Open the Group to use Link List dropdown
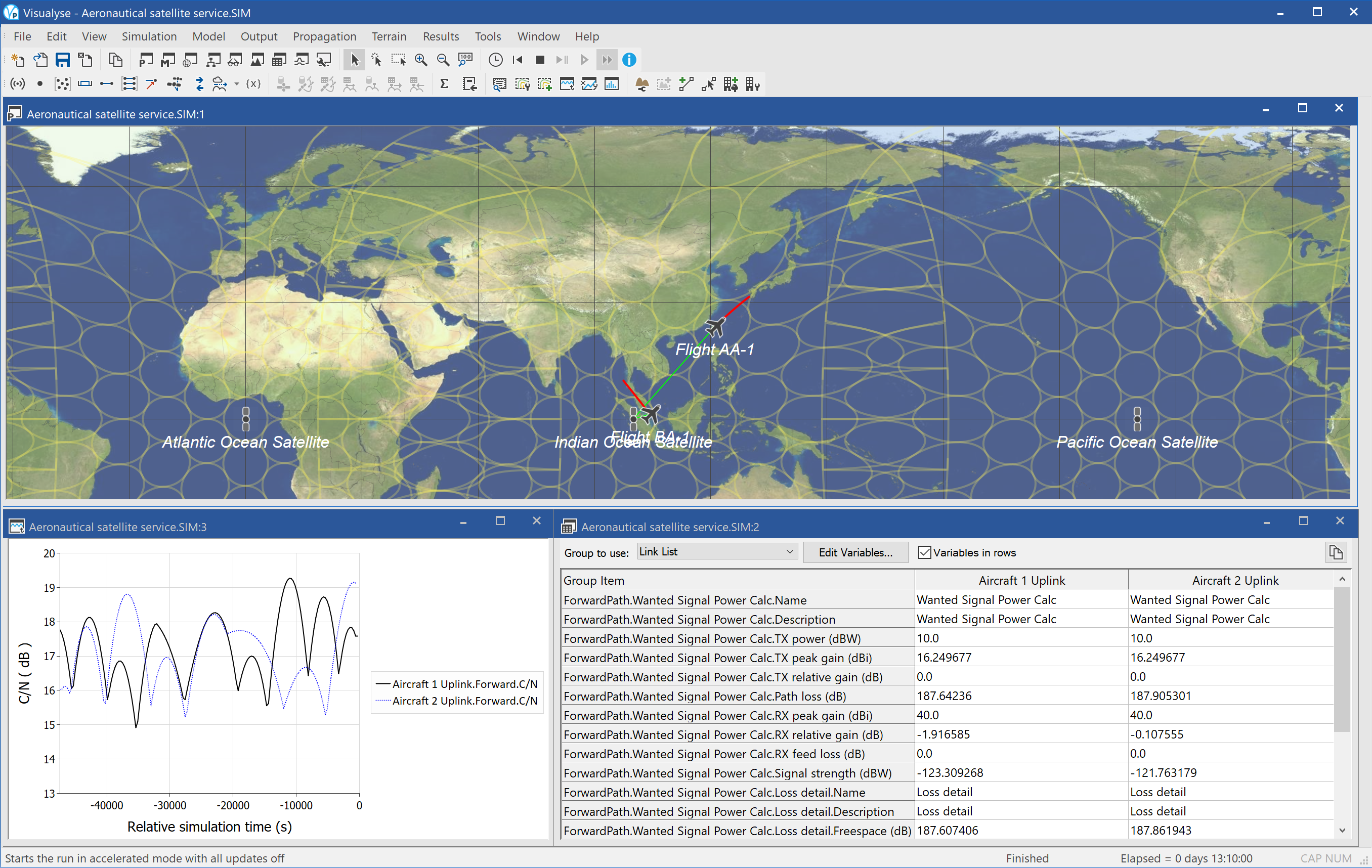Viewport: 1372px width, 868px height. pos(717,551)
